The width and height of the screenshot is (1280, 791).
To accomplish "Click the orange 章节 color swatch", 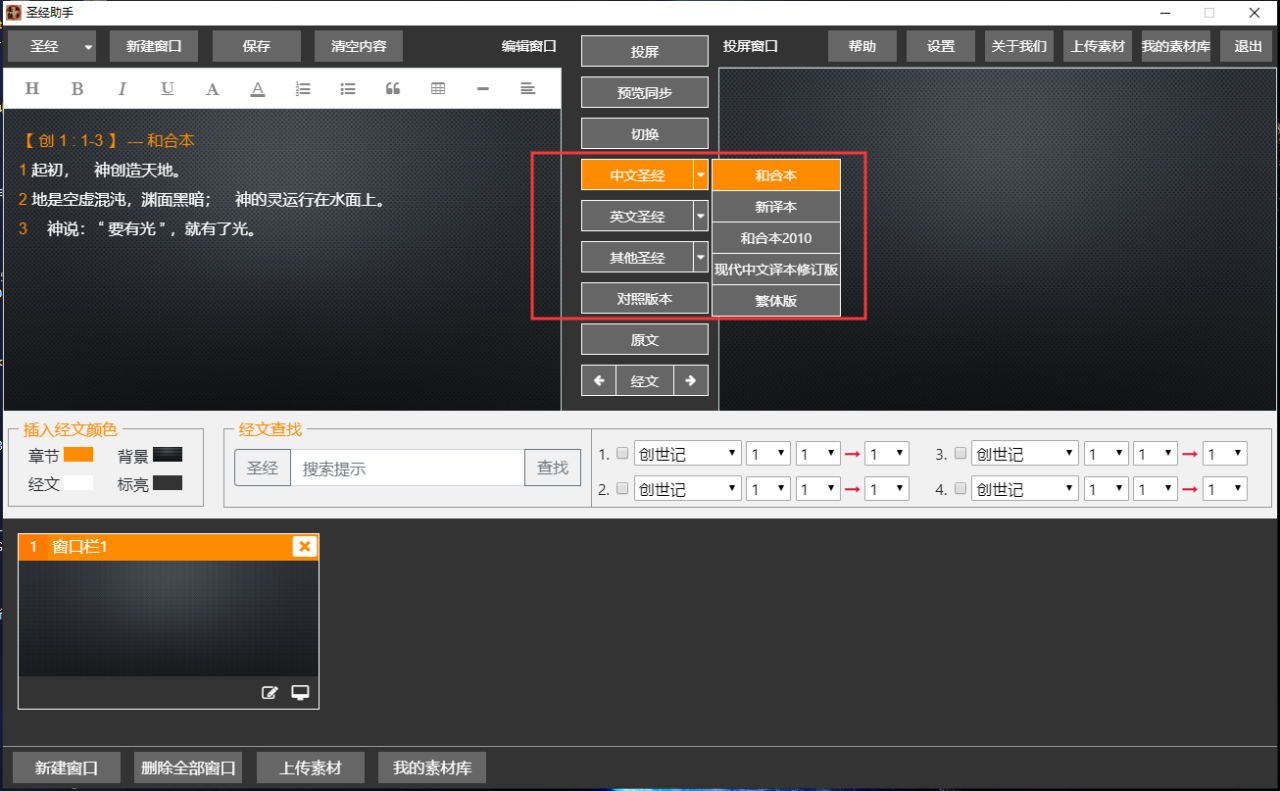I will coord(78,455).
